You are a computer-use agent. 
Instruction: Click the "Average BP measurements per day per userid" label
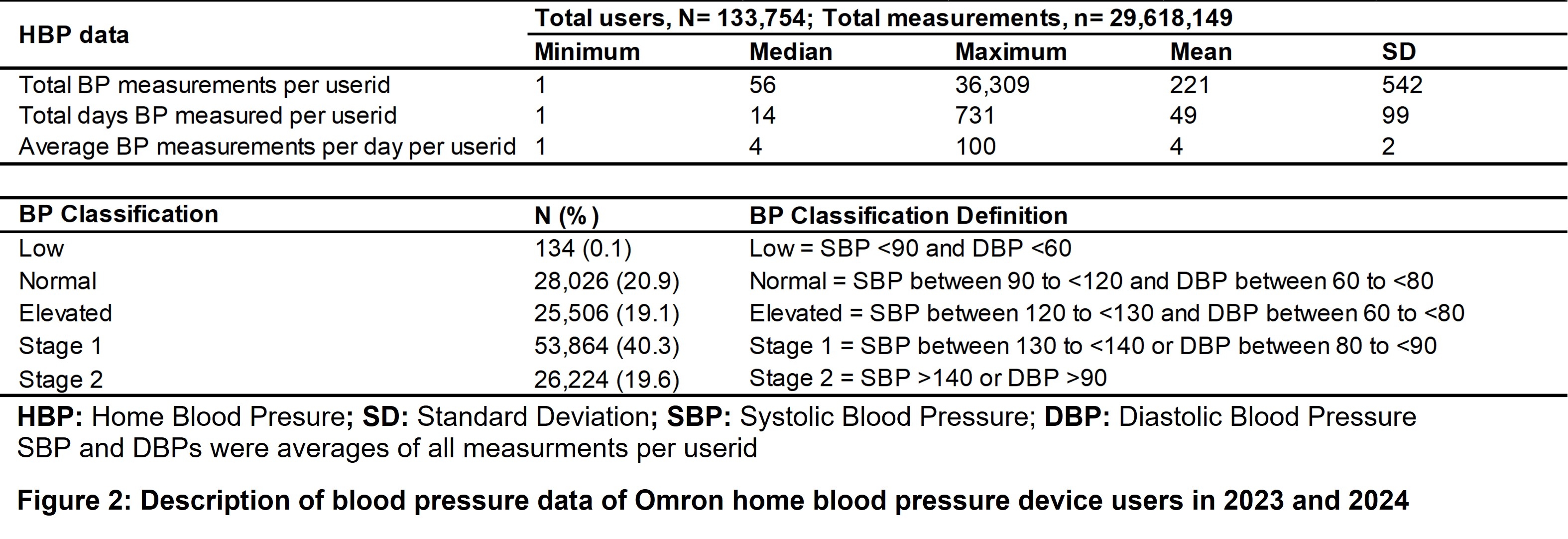[267, 147]
